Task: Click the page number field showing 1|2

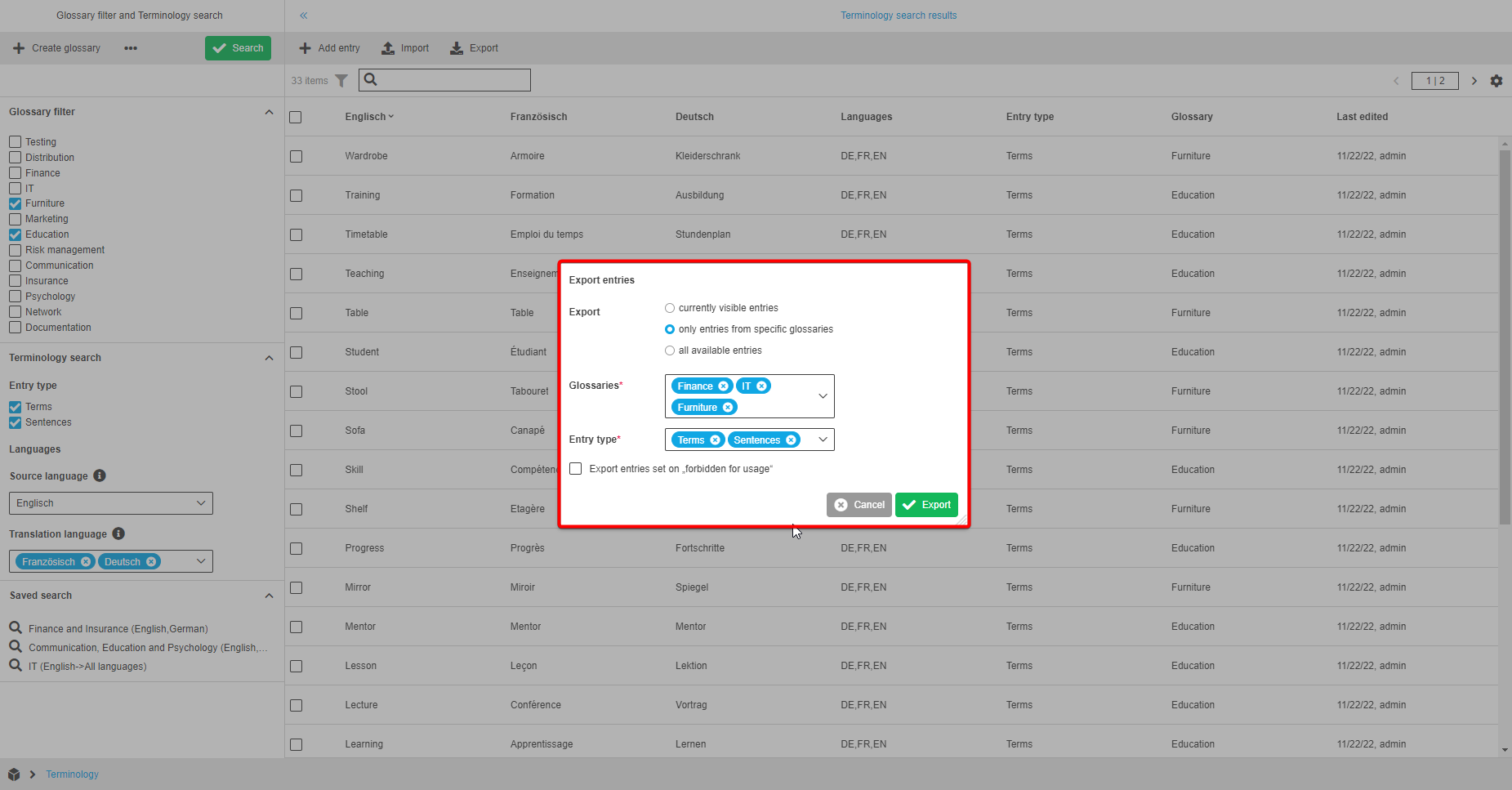Action: point(1435,81)
